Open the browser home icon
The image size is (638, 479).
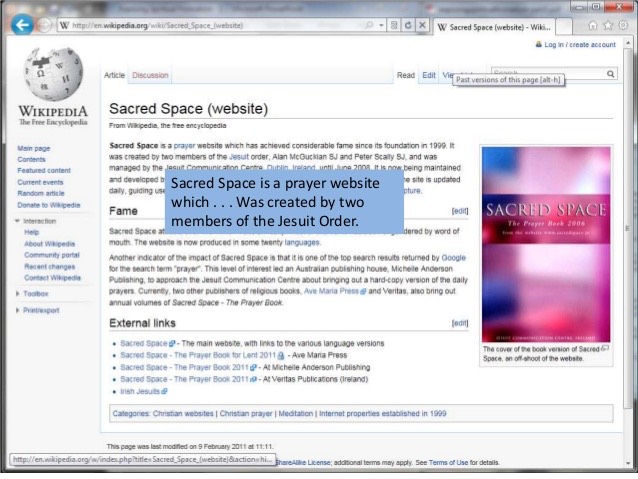tap(593, 25)
